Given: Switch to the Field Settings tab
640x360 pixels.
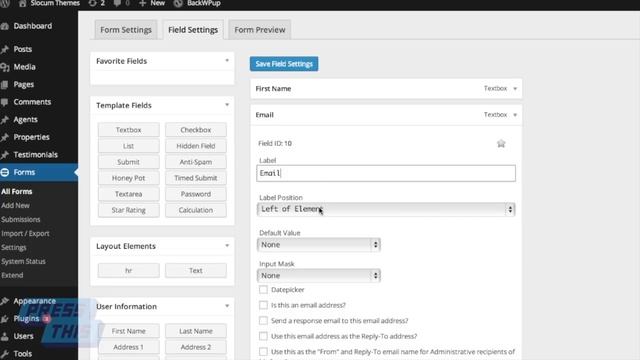Looking at the screenshot, I should click(193, 30).
